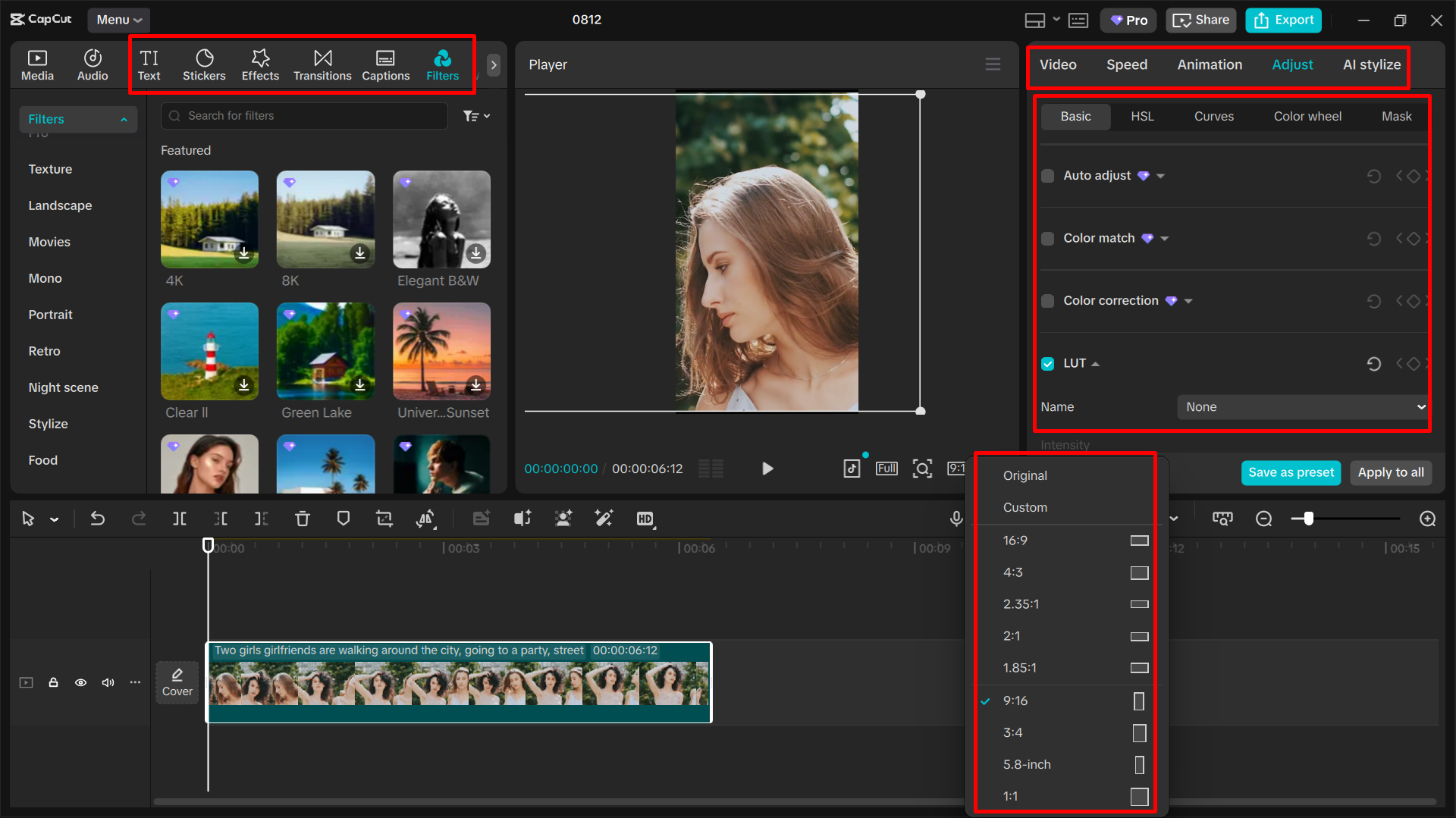
Task: Select the Effects panel icon
Action: (260, 64)
